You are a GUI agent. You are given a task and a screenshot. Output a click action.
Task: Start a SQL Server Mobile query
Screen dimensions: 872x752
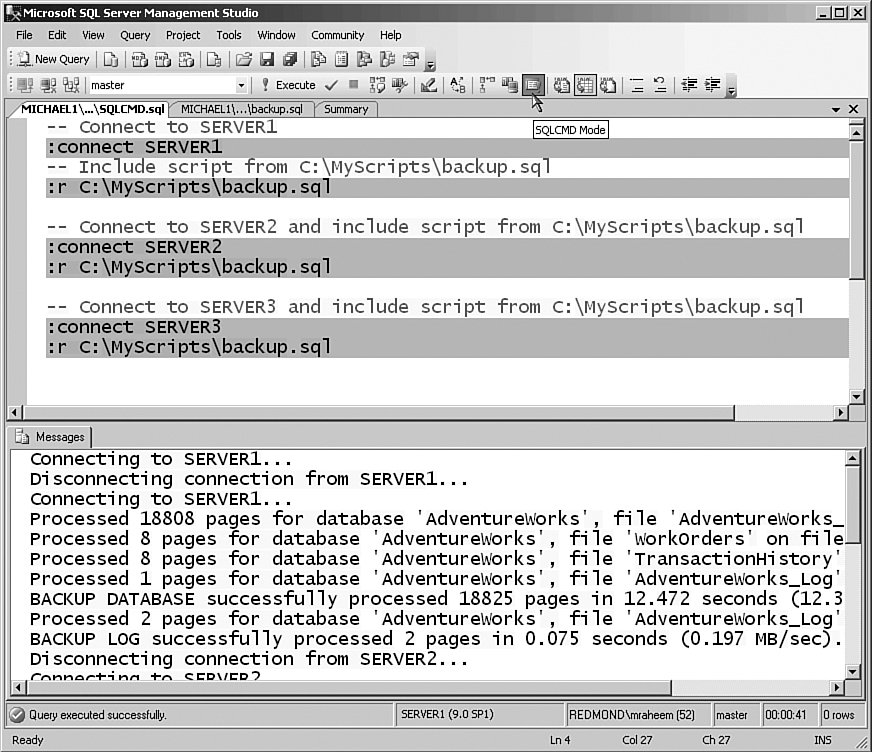(214, 60)
